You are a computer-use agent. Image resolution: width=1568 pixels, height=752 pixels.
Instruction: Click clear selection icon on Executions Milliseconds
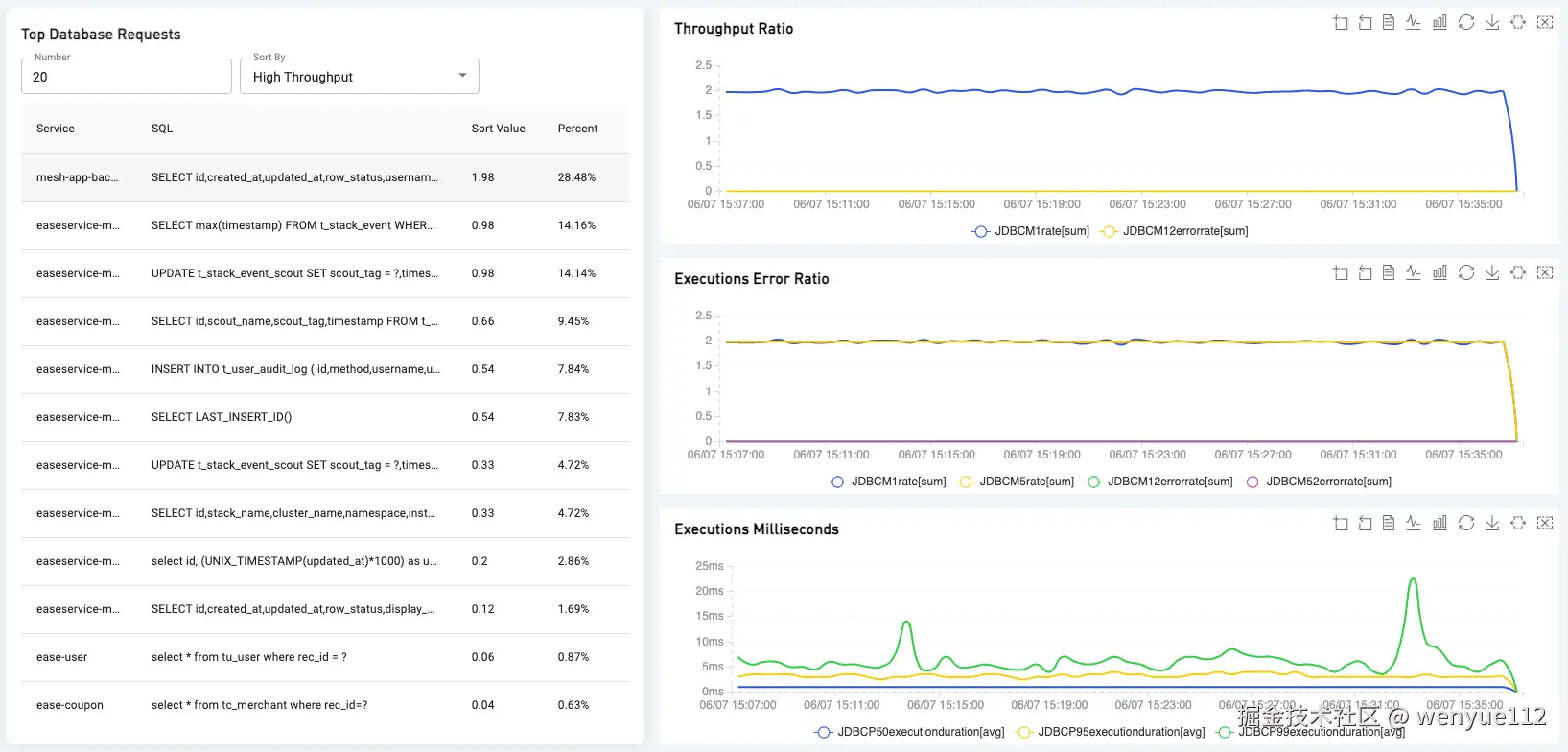pyautogui.click(x=1545, y=524)
